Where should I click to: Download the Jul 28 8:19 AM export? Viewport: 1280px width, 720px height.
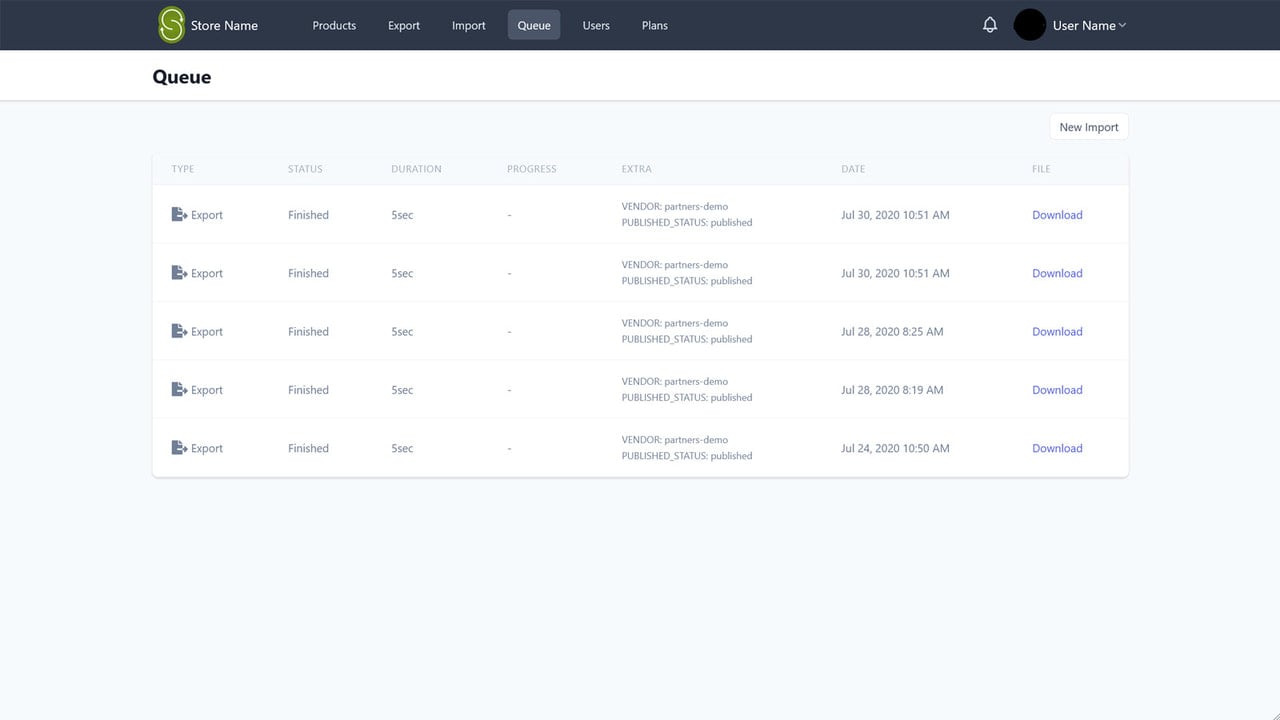1057,390
